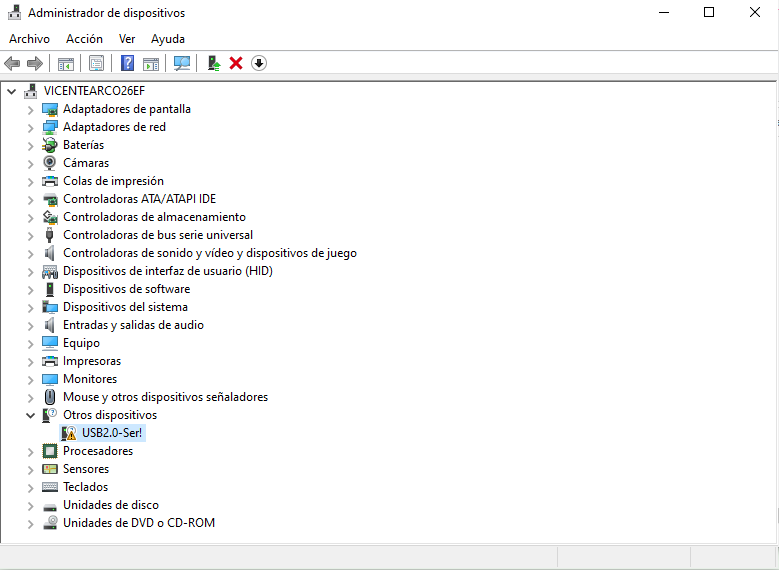Expand the Cámaras chevron
Image resolution: width=779 pixels, height=570 pixels.
[31, 163]
